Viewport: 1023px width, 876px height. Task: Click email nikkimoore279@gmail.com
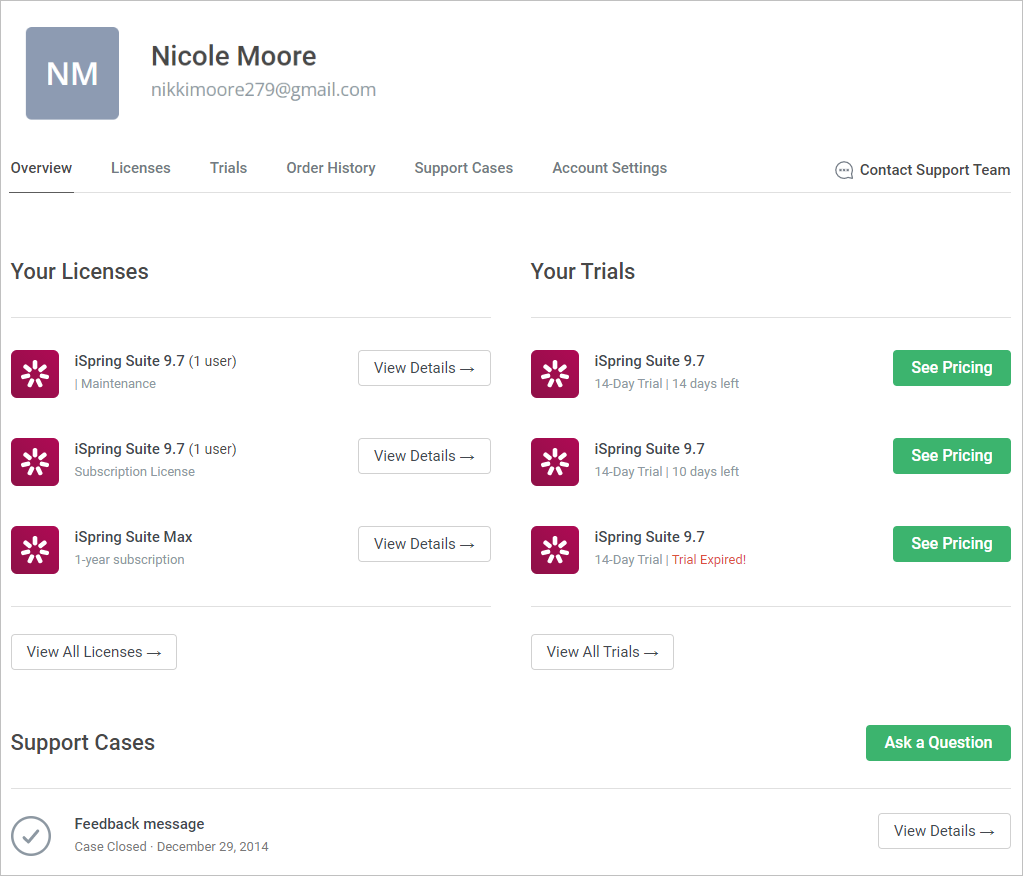click(x=264, y=89)
